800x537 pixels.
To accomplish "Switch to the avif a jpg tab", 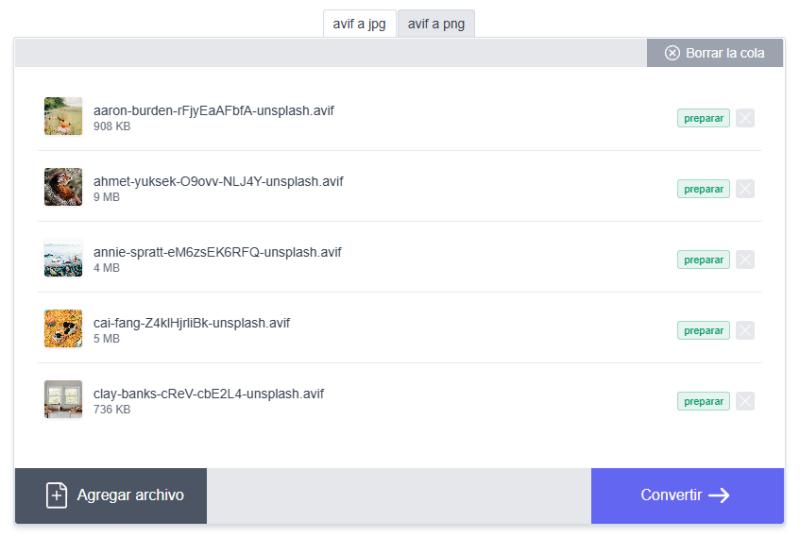I will click(x=359, y=24).
